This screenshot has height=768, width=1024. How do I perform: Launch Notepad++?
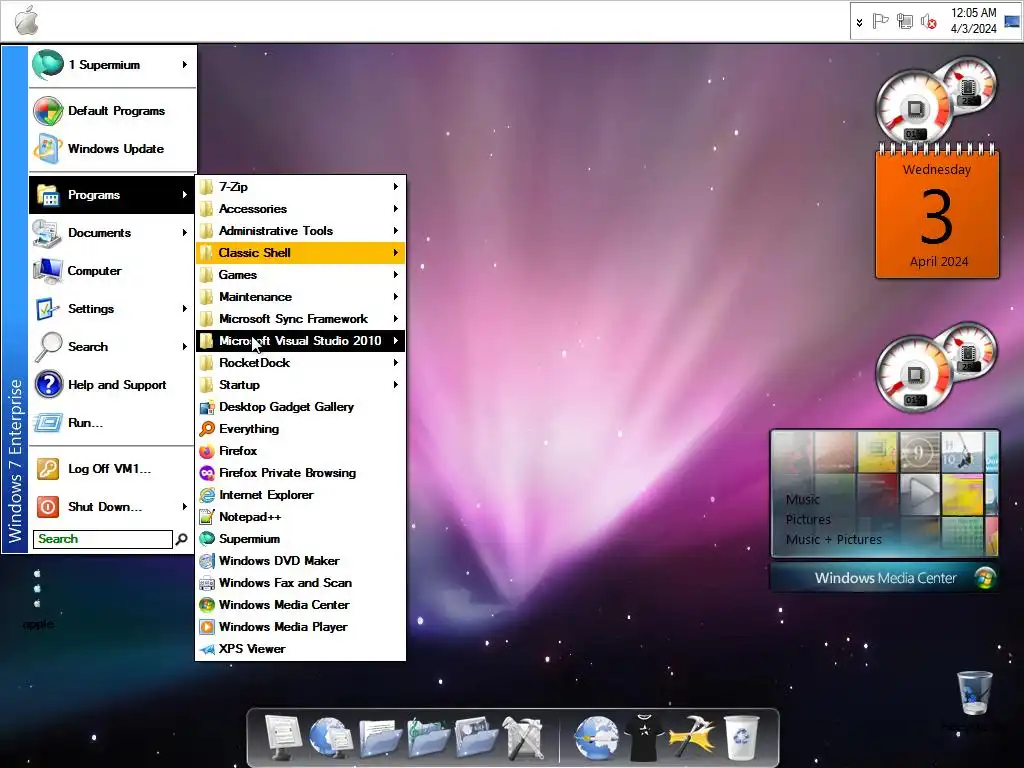pyautogui.click(x=300, y=517)
